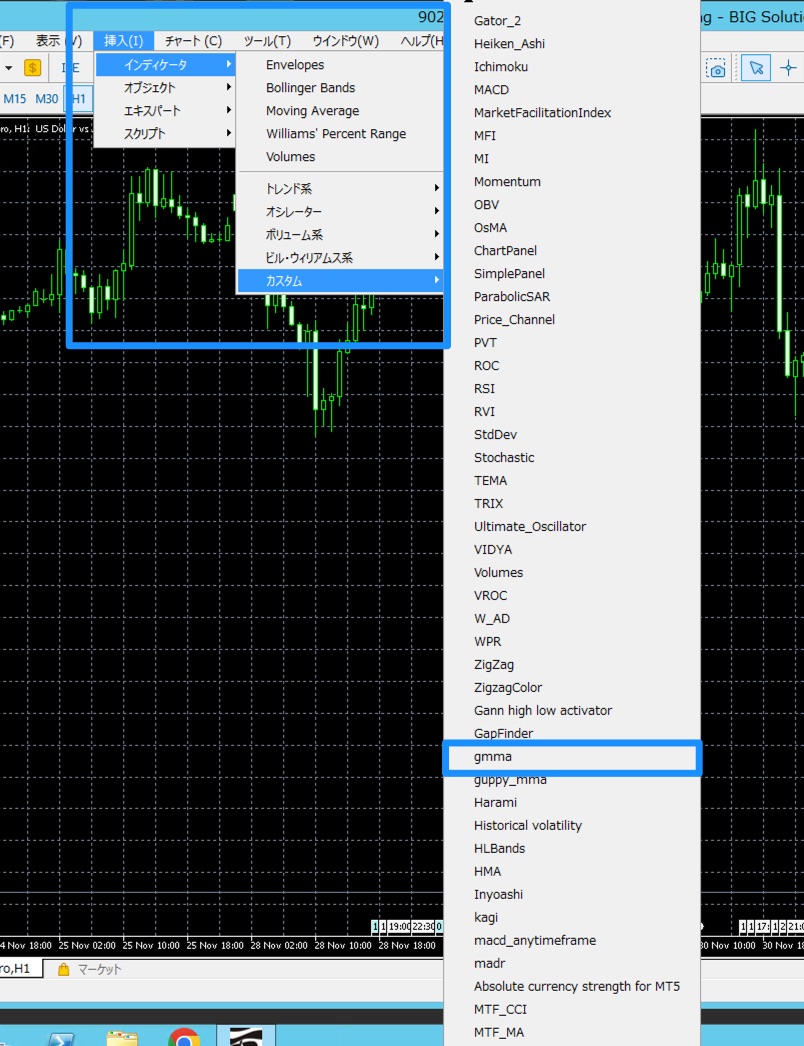Switch to the M15 timeframe

[x=15, y=99]
